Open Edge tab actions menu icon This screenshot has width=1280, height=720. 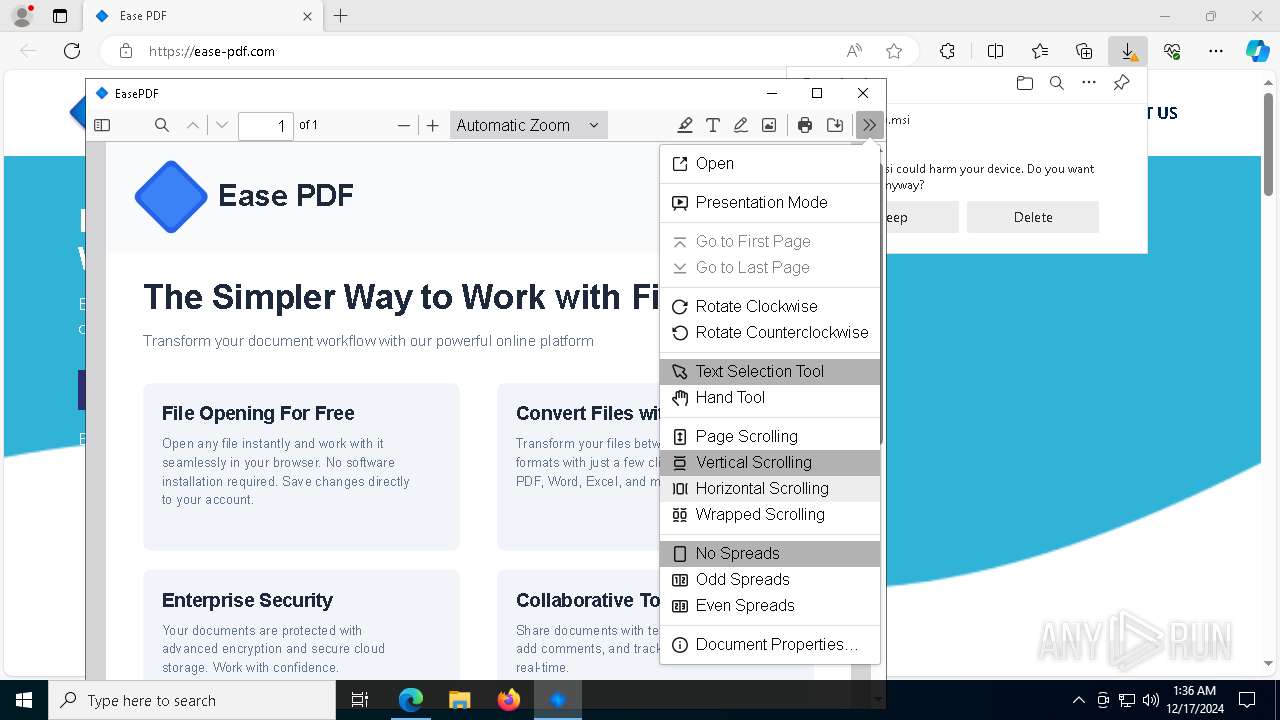60,16
